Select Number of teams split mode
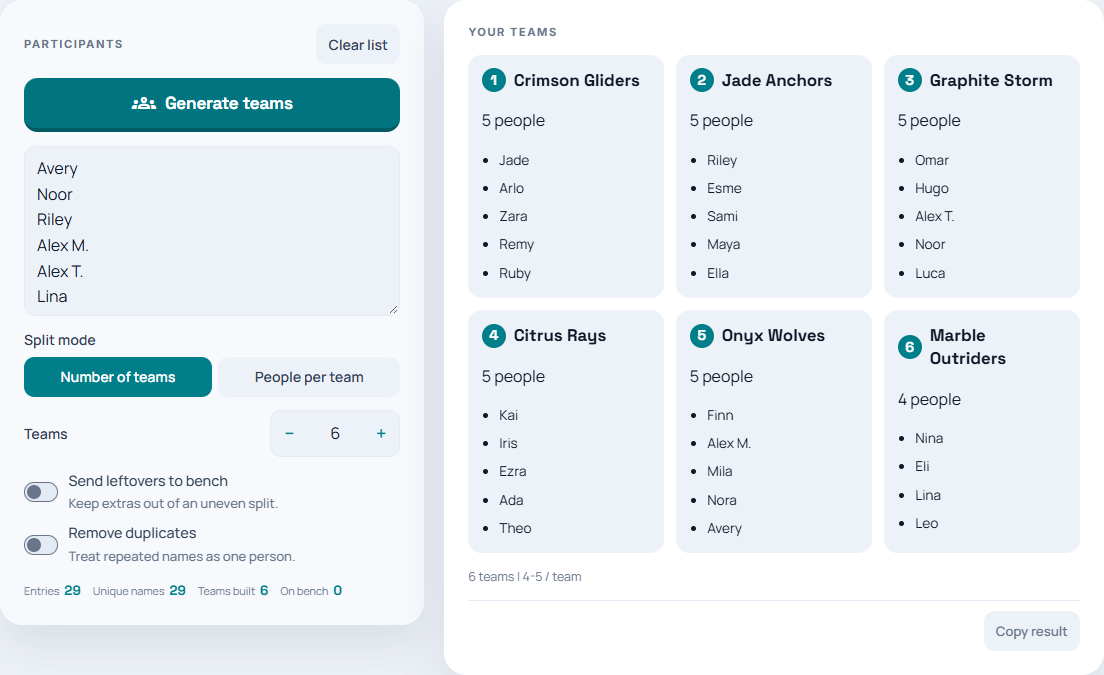 click(x=118, y=377)
